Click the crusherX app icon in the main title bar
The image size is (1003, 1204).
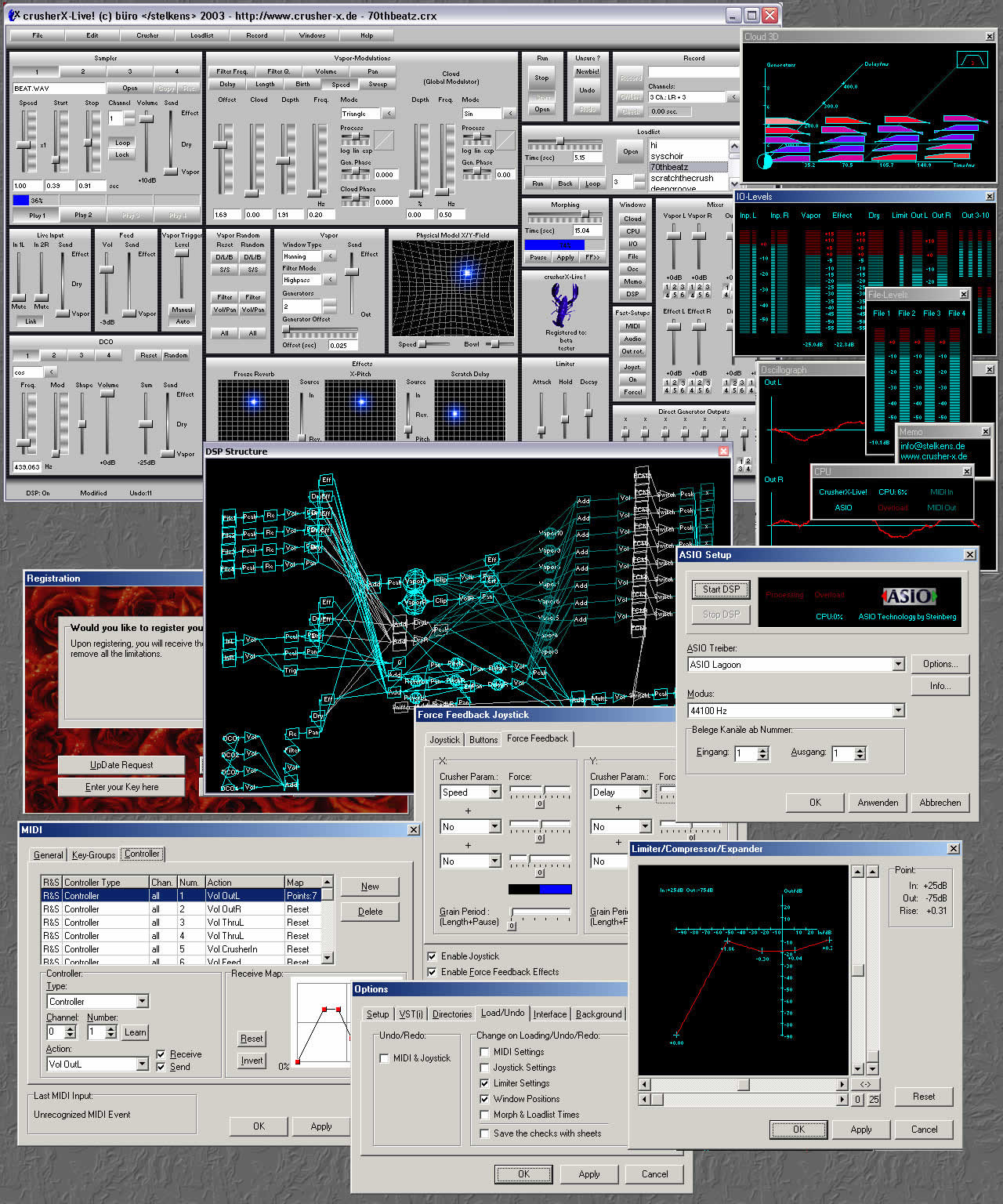[x=14, y=15]
